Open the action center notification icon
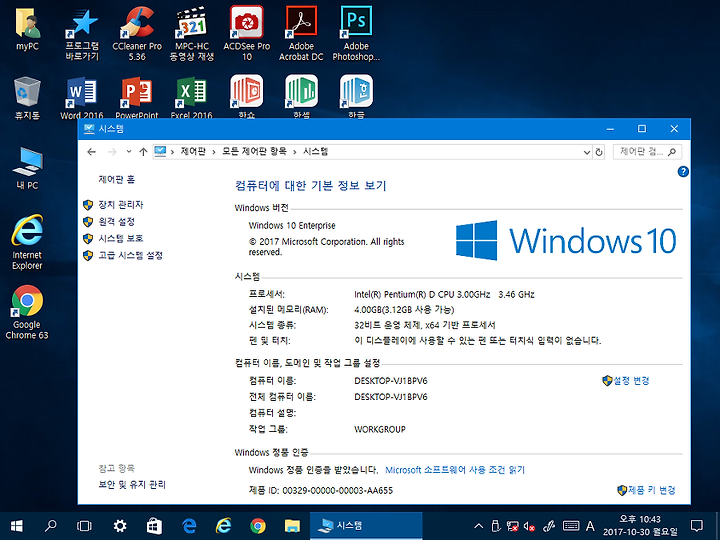Screen dimensions: 720x540 [x=697, y=526]
